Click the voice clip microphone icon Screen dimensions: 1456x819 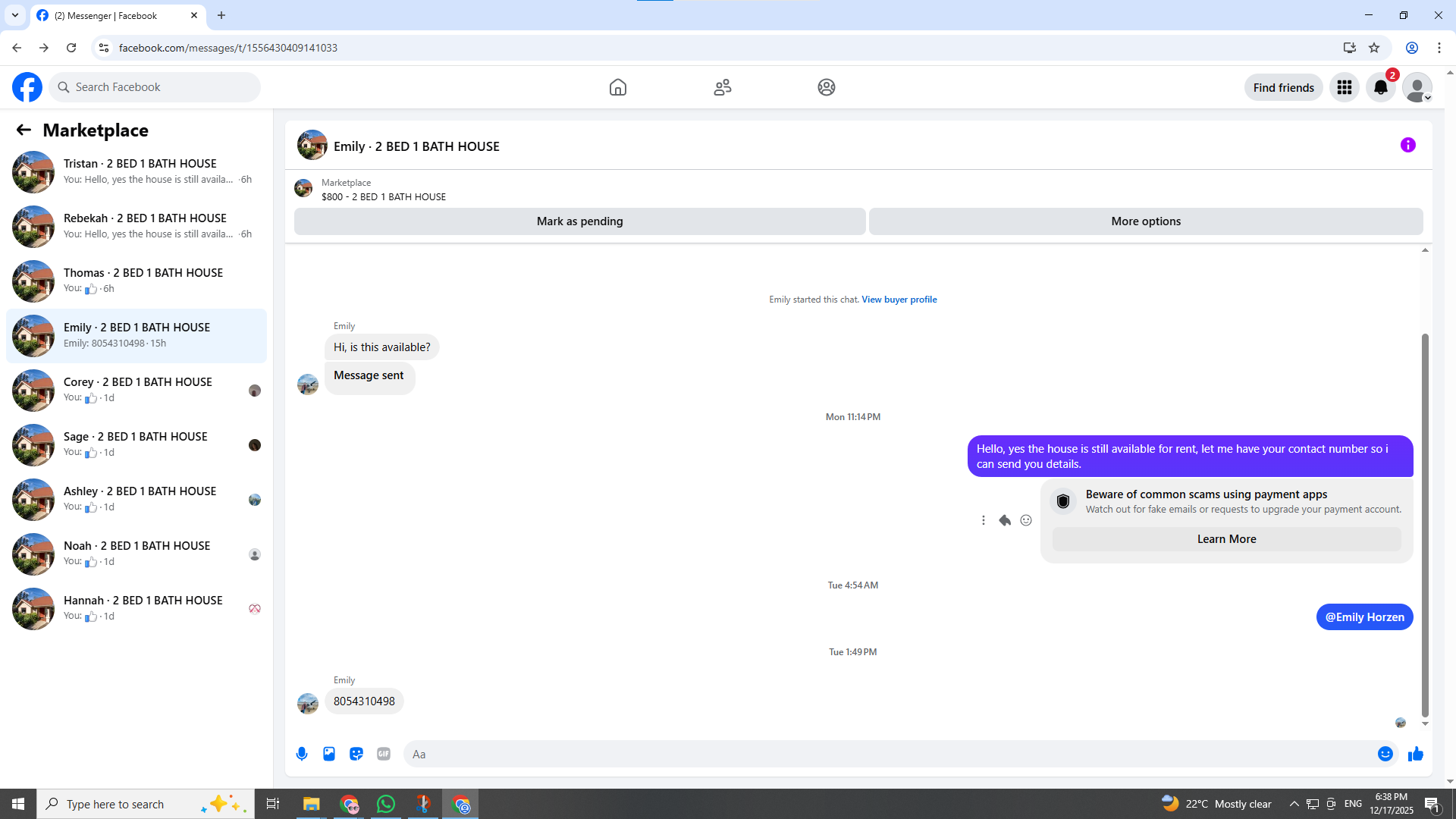[x=302, y=754]
